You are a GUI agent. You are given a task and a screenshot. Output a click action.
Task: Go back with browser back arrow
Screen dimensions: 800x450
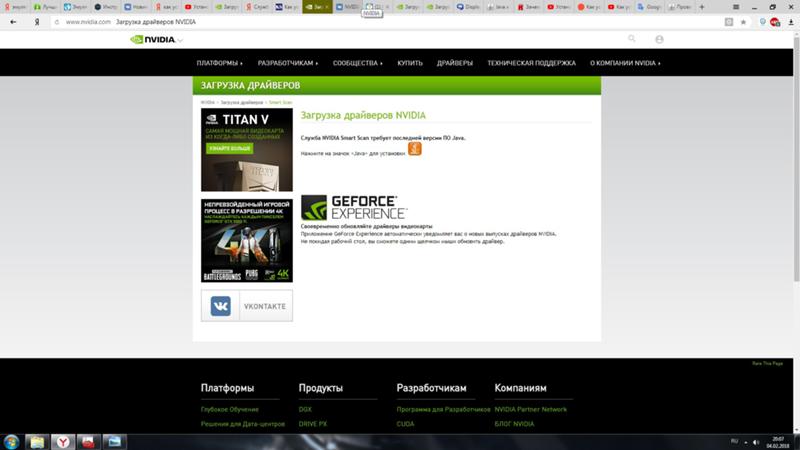(x=13, y=22)
